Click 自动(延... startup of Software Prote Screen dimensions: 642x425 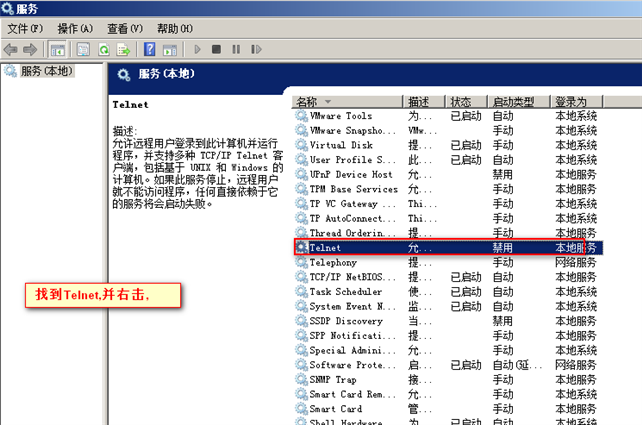pos(517,365)
